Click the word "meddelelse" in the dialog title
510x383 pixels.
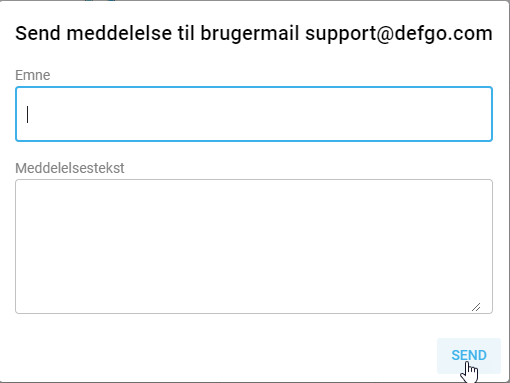coord(119,33)
